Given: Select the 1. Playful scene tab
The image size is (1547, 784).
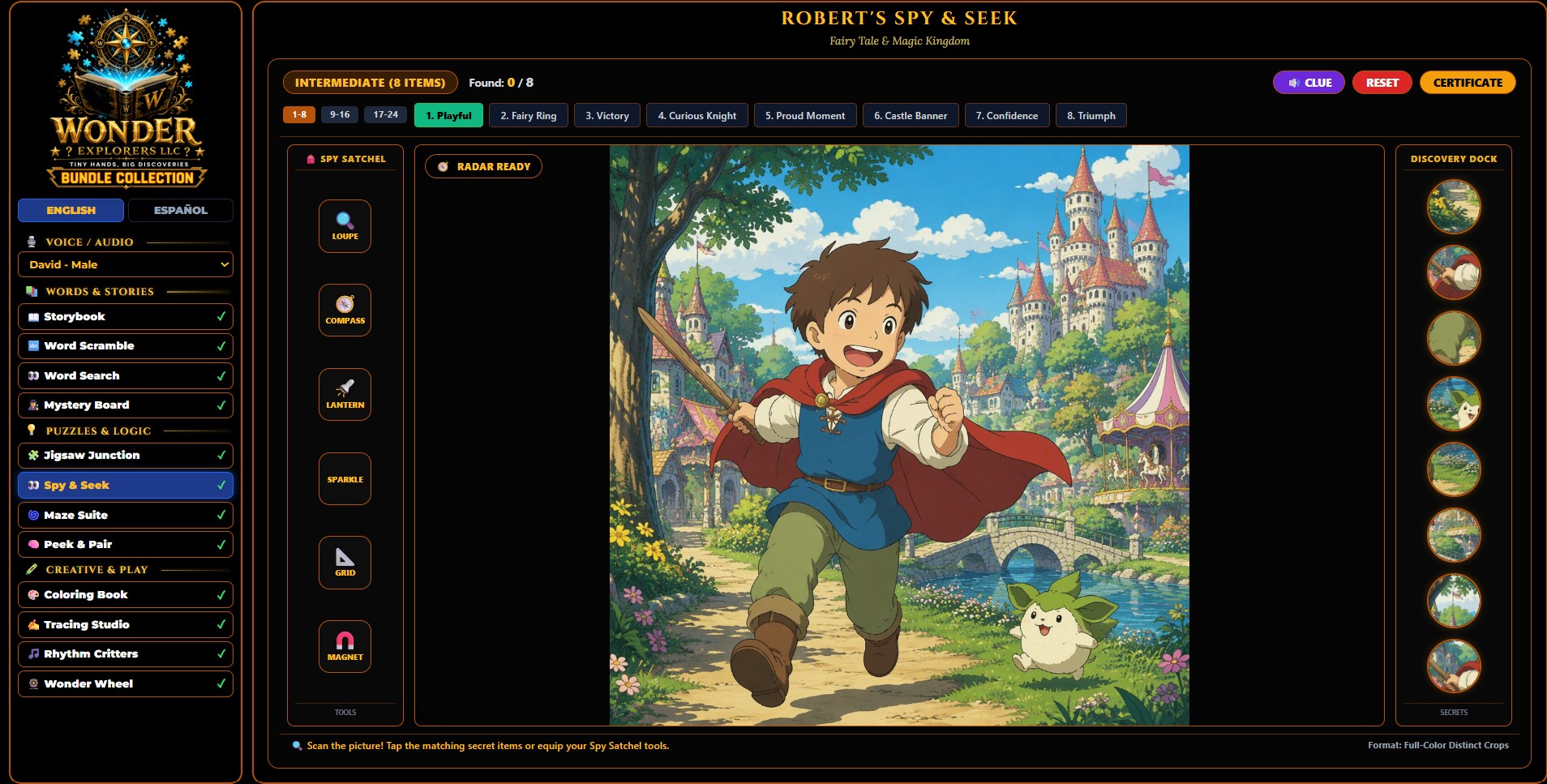Looking at the screenshot, I should (x=448, y=115).
